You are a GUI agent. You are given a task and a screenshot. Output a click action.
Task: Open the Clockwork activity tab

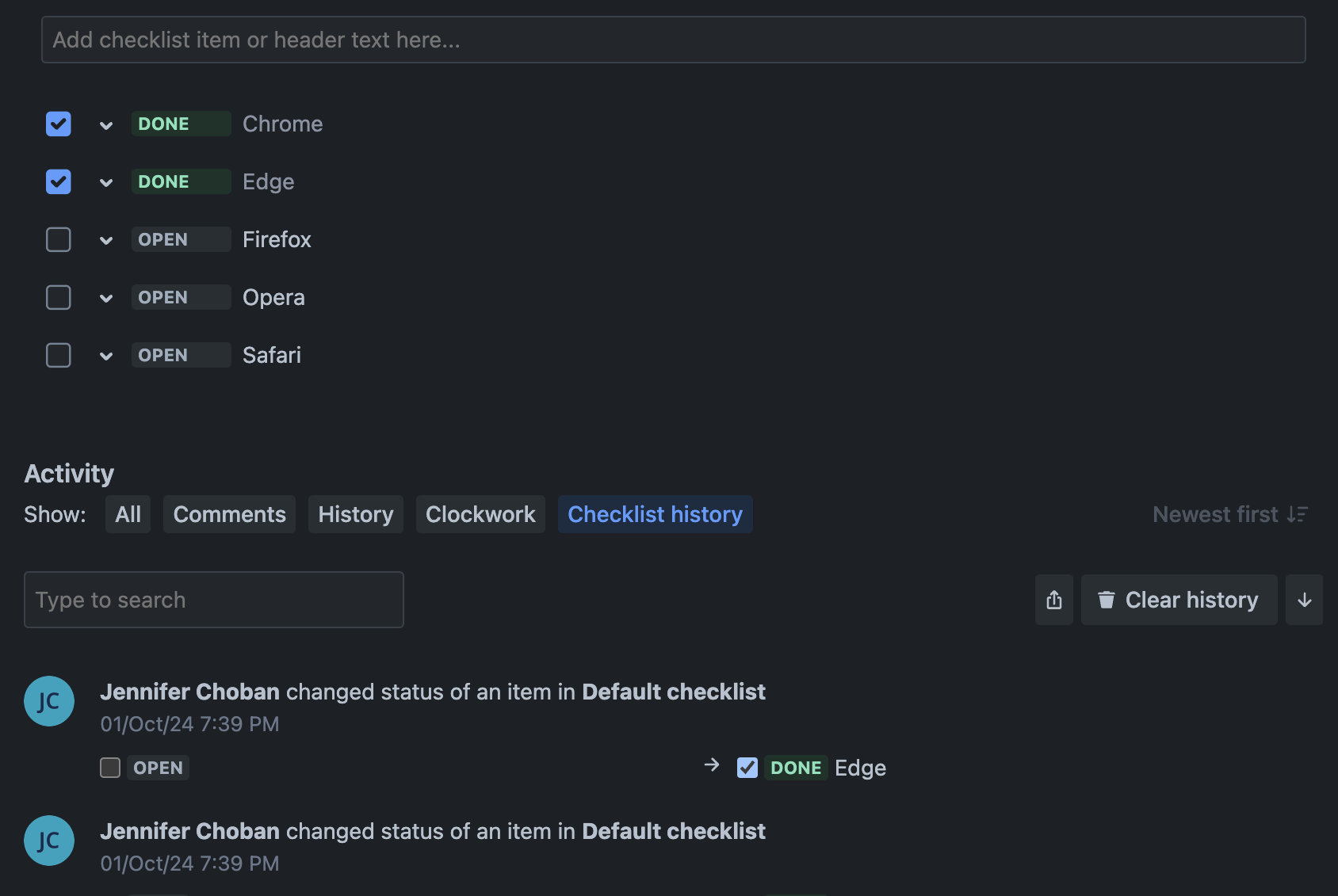coord(480,514)
